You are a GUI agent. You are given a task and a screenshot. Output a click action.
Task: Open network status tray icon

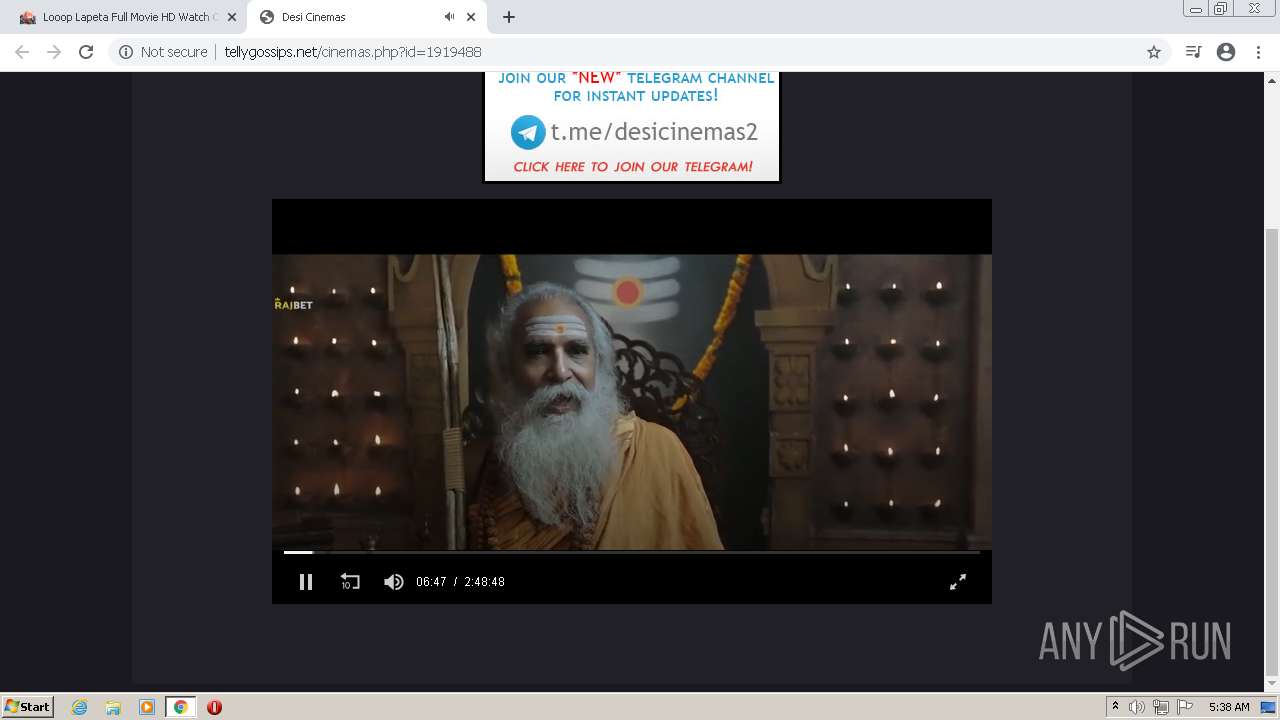(x=1161, y=707)
